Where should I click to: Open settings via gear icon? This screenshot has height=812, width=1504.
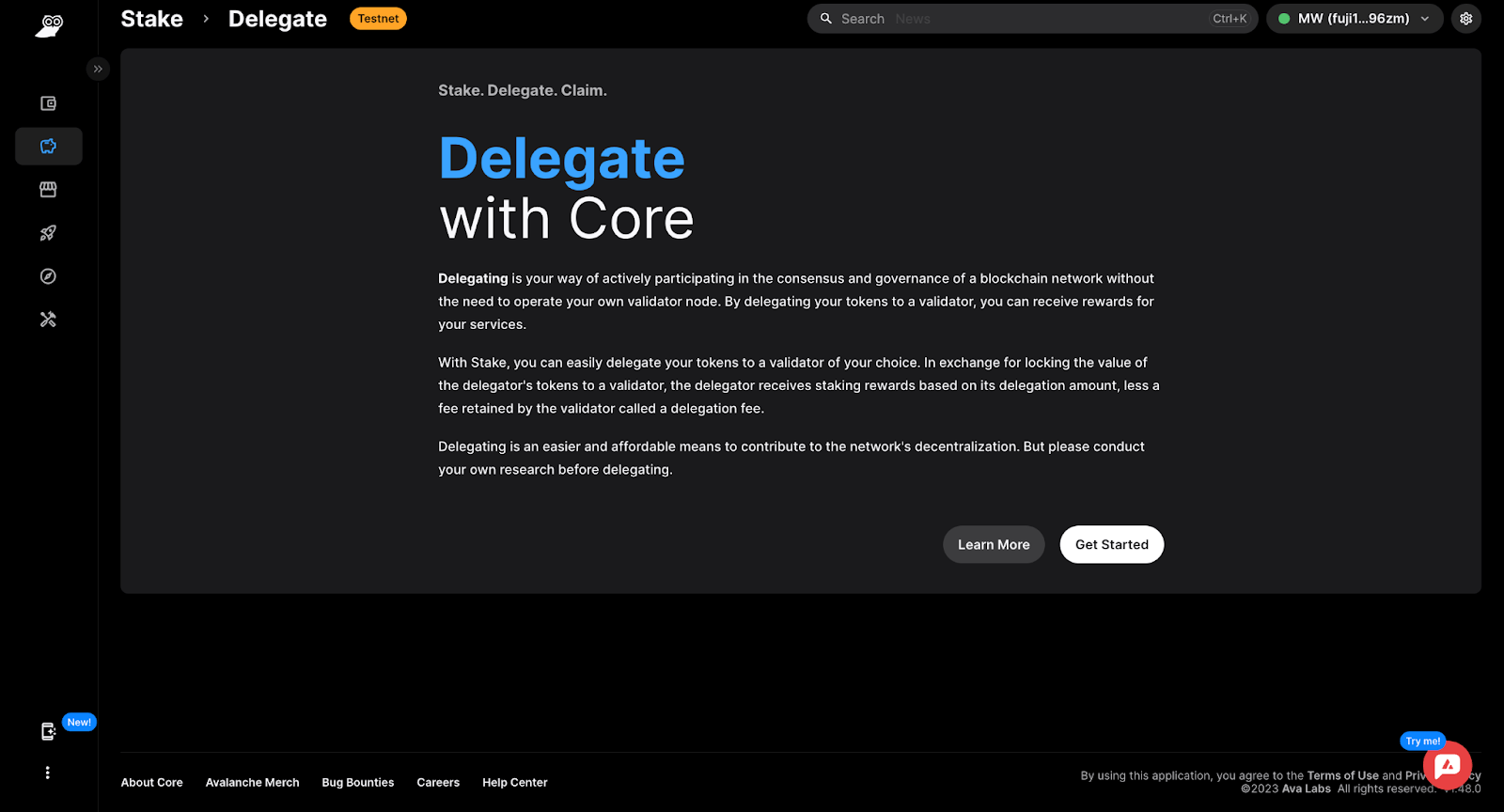(1466, 19)
